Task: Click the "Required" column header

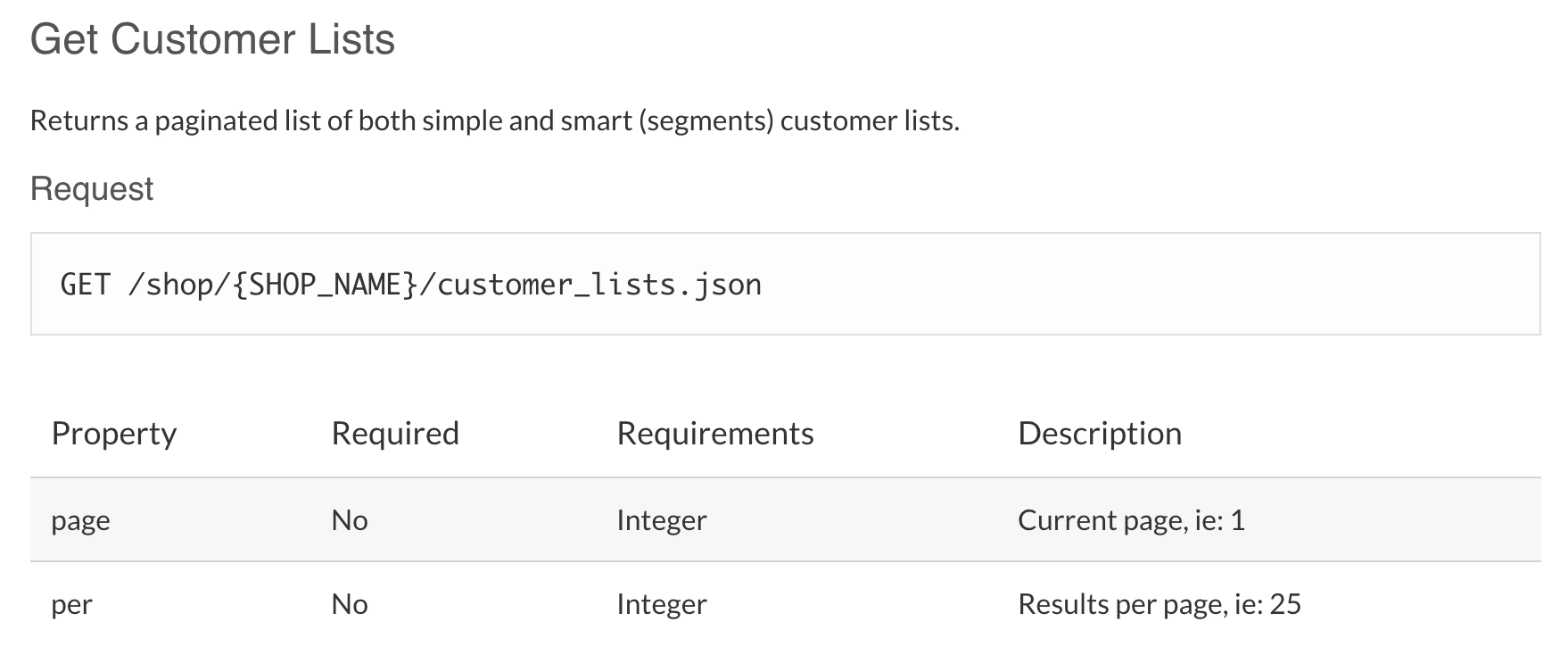Action: 395,434
